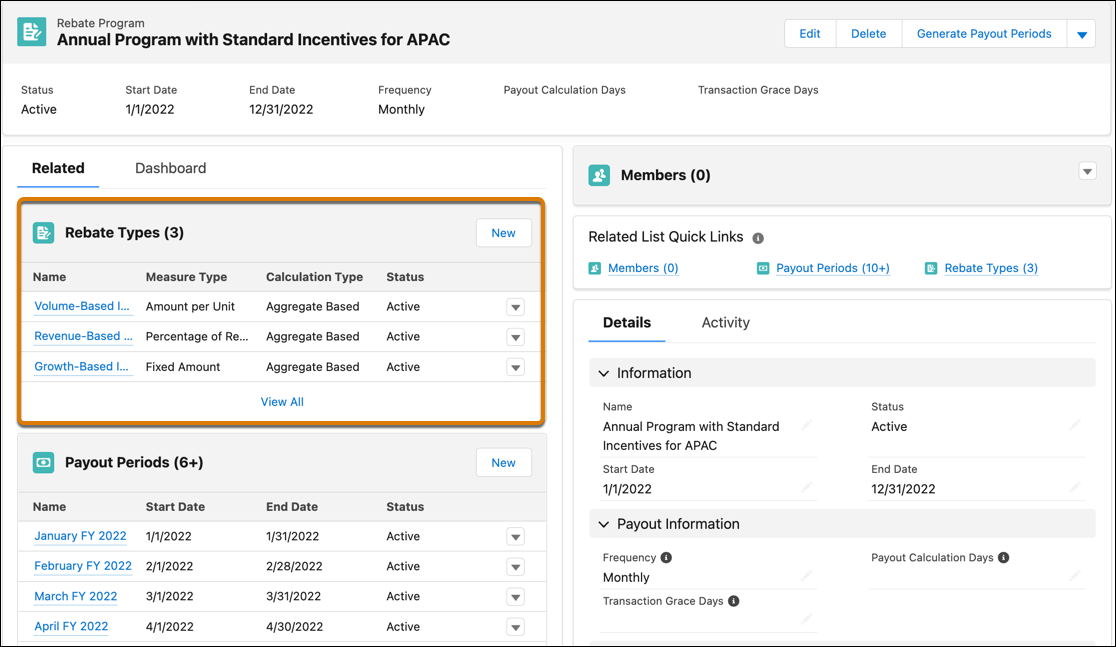Collapse the Information section
The width and height of the screenshot is (1116, 647).
click(603, 373)
